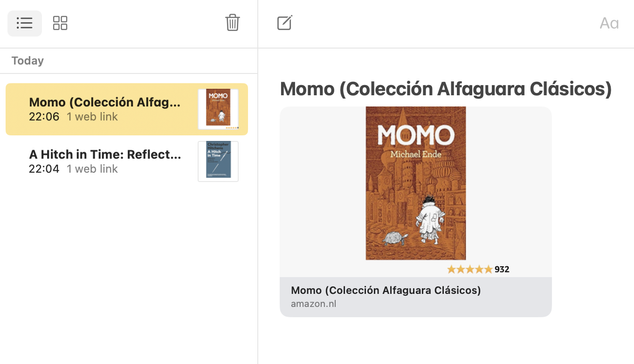Click 22:06 timestamp on Momo note
The width and height of the screenshot is (634, 364).
pyautogui.click(x=44, y=117)
